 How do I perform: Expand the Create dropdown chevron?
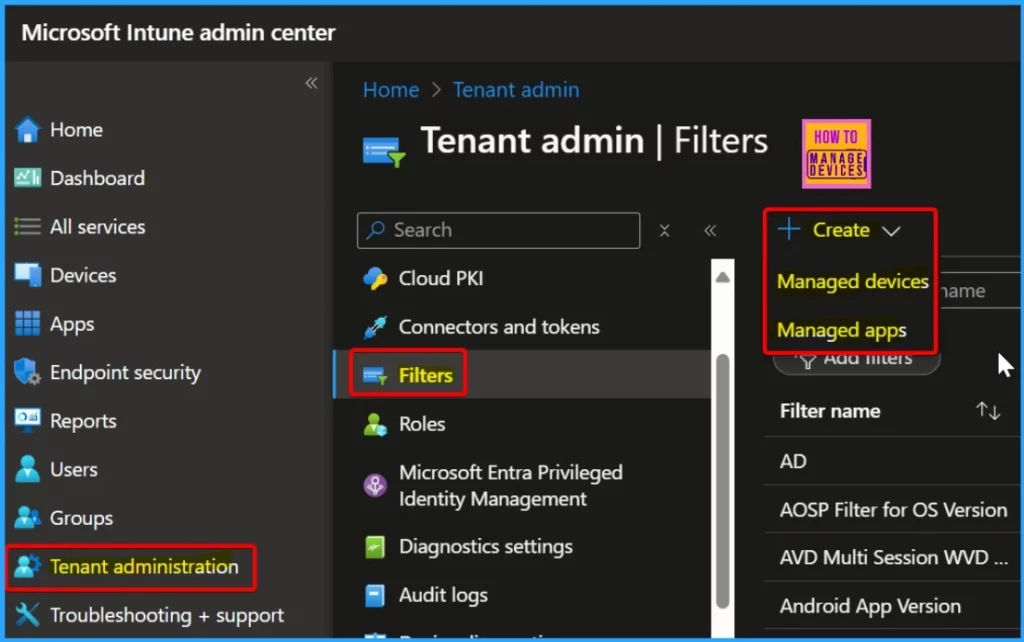pos(891,231)
